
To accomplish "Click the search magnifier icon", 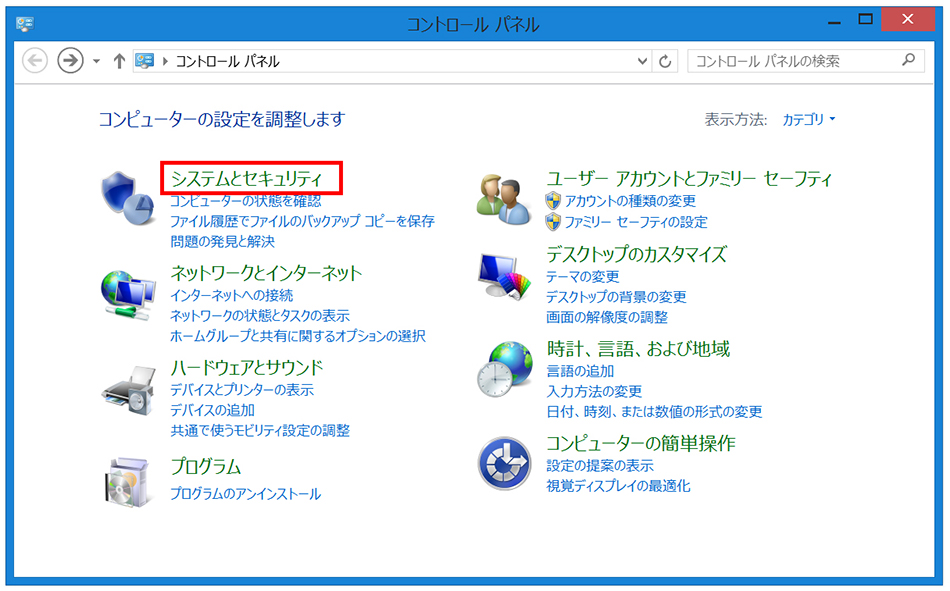I will coord(908,59).
